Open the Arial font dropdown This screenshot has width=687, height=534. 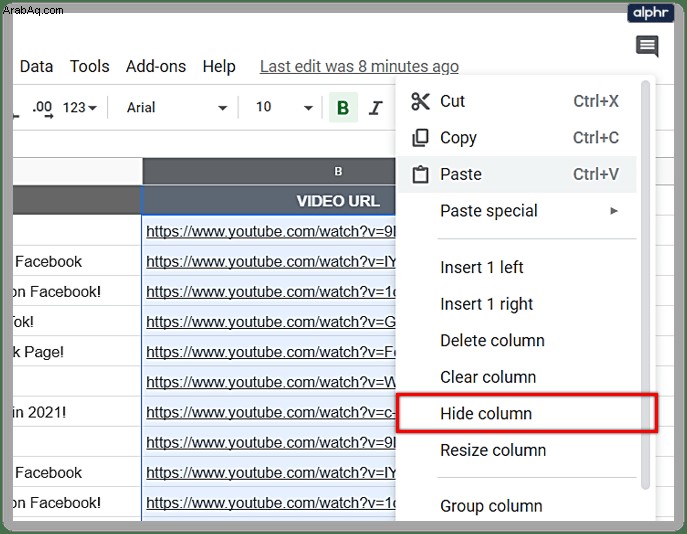coord(177,107)
